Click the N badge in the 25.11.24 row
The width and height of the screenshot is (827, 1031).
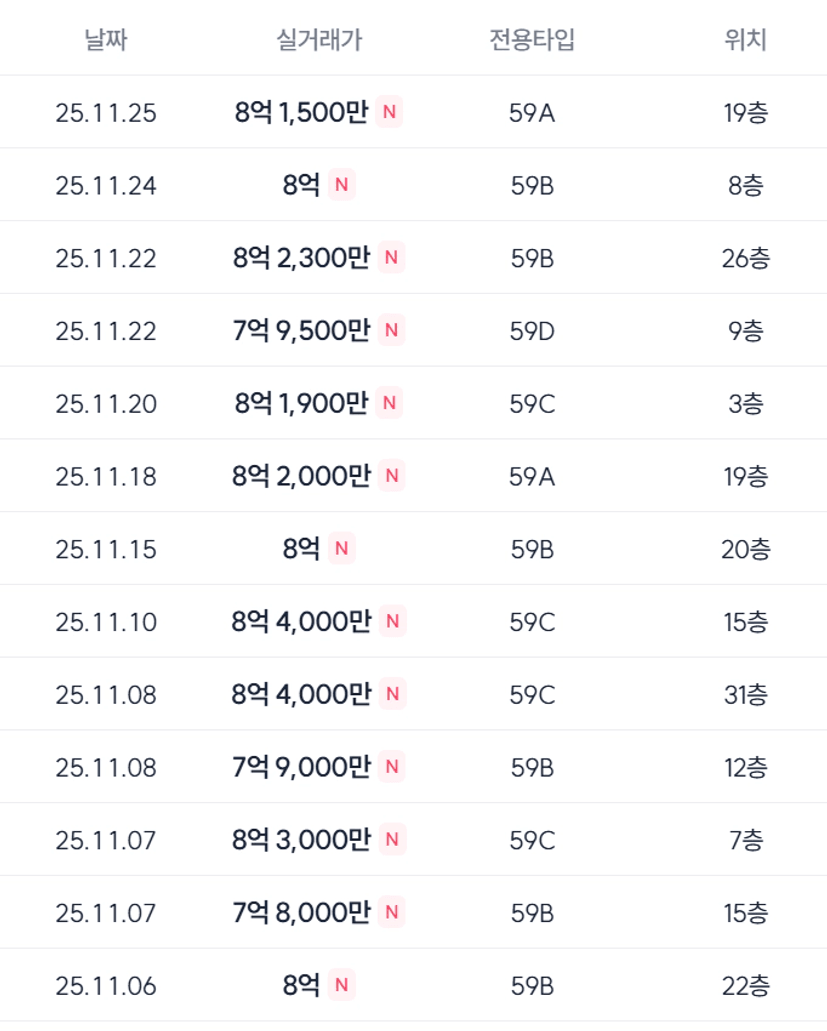click(x=341, y=185)
